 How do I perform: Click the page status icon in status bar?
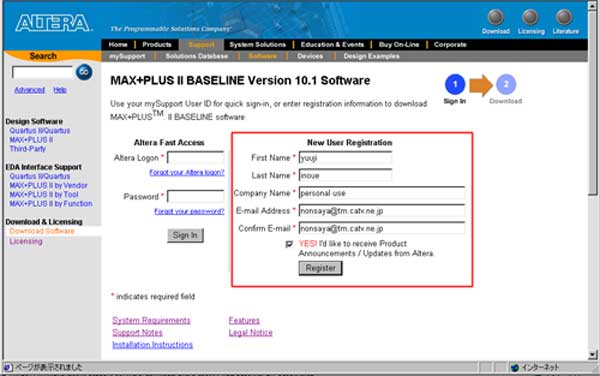pos(8,368)
